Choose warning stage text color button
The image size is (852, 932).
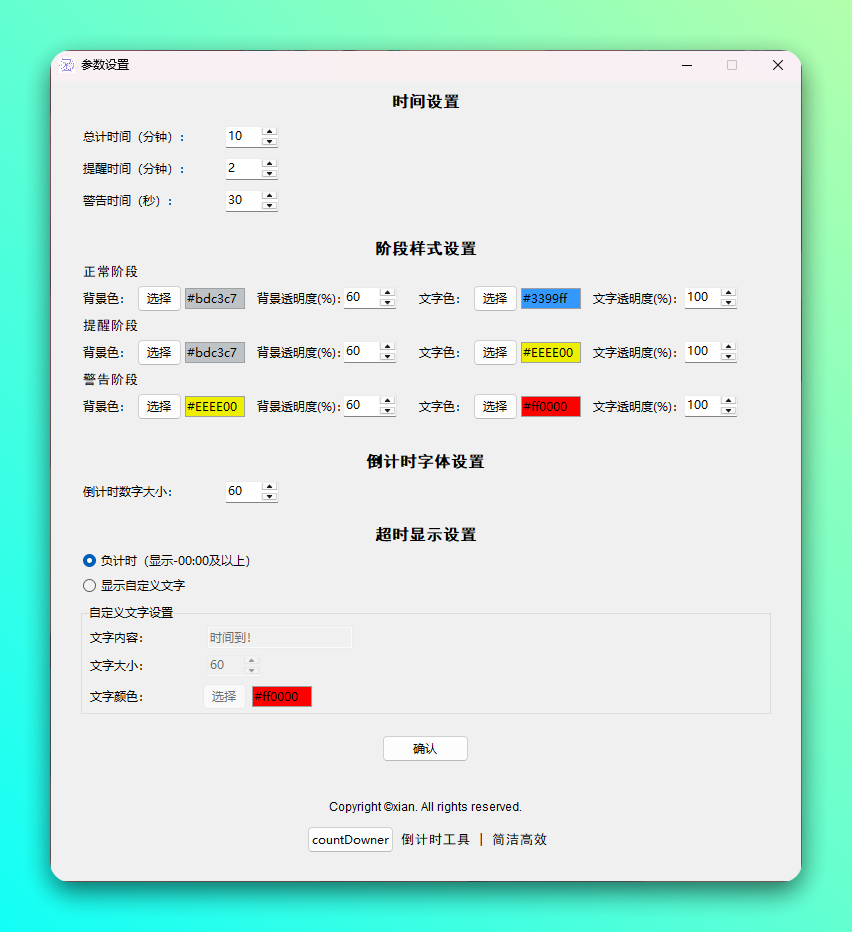[x=495, y=407]
